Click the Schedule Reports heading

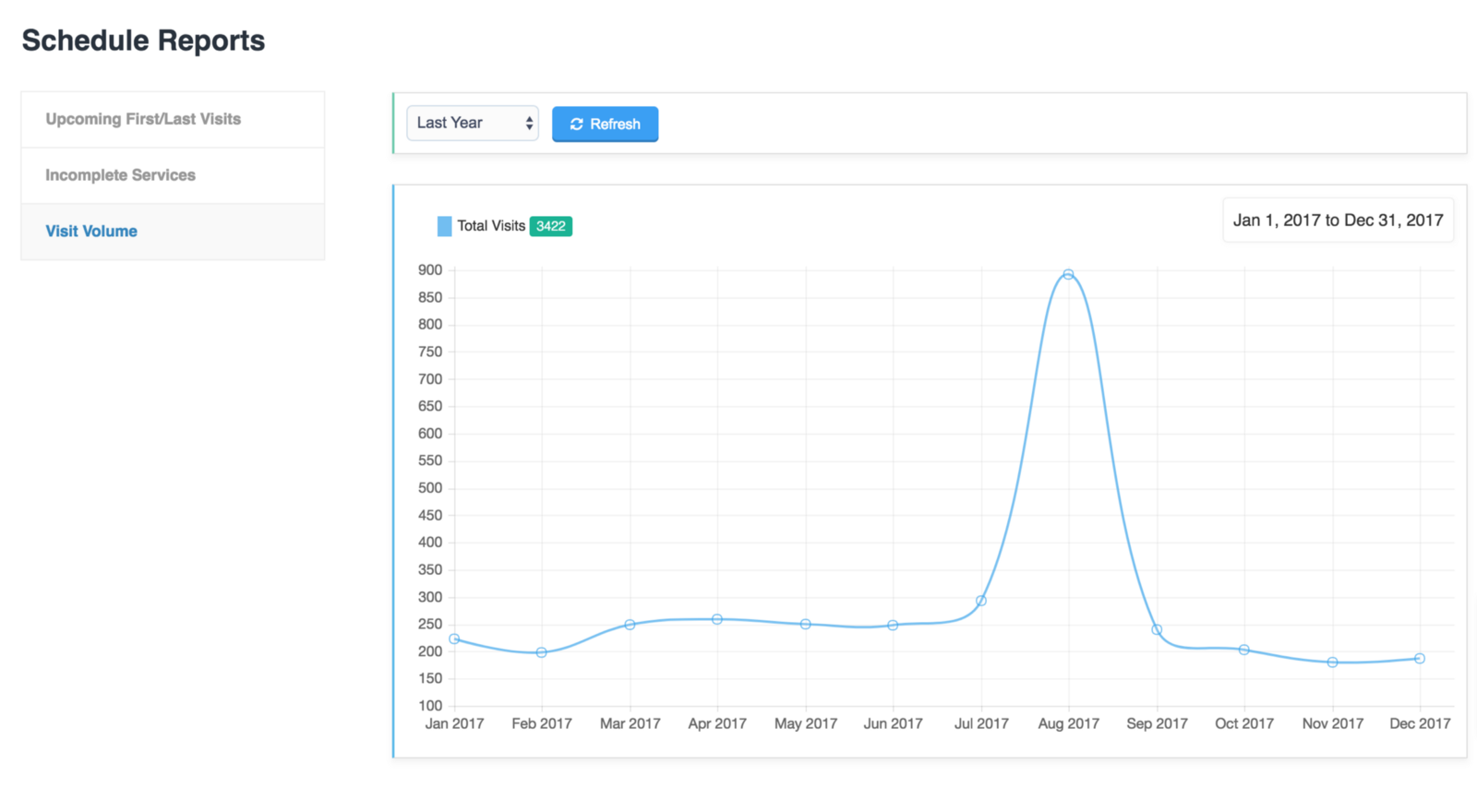tap(143, 41)
